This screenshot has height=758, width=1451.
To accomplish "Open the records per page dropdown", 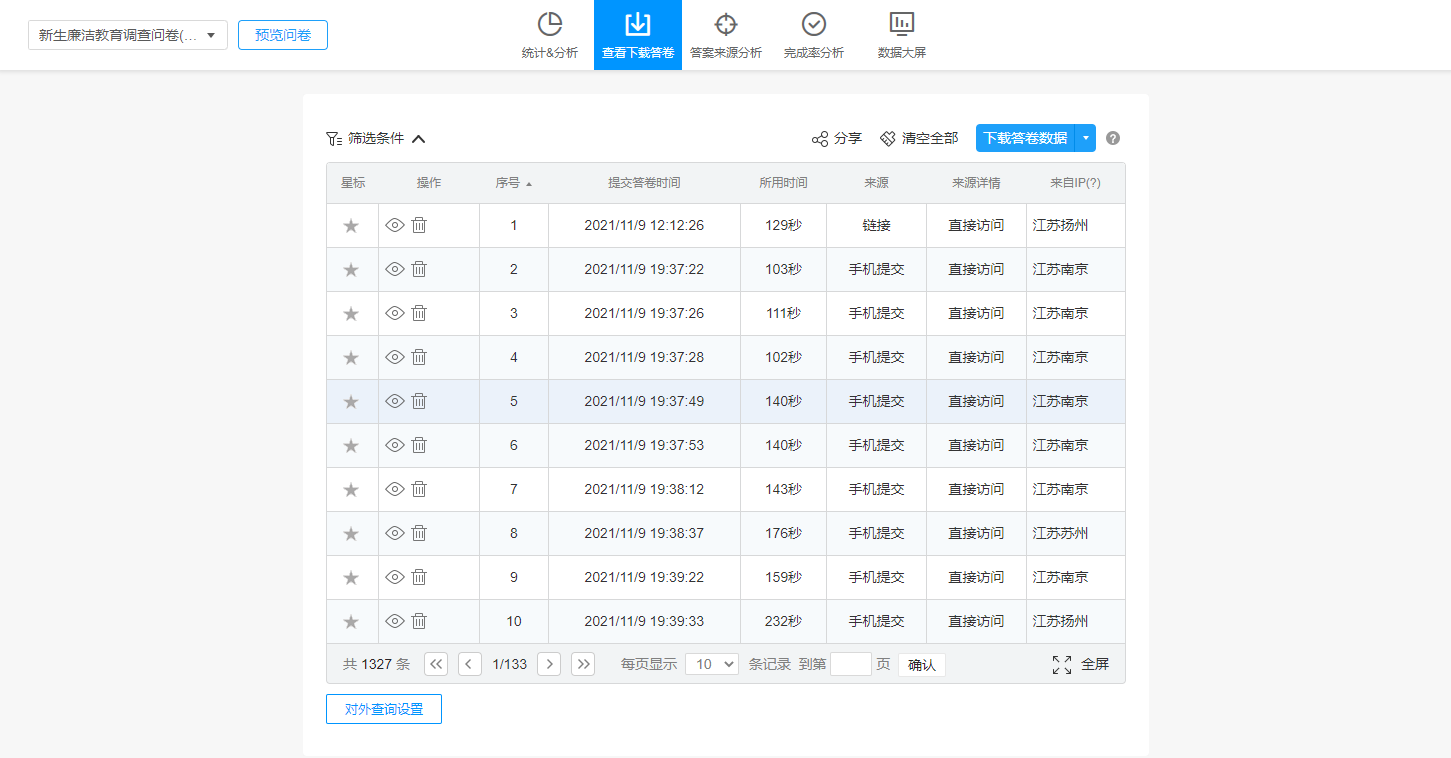I will pos(711,664).
